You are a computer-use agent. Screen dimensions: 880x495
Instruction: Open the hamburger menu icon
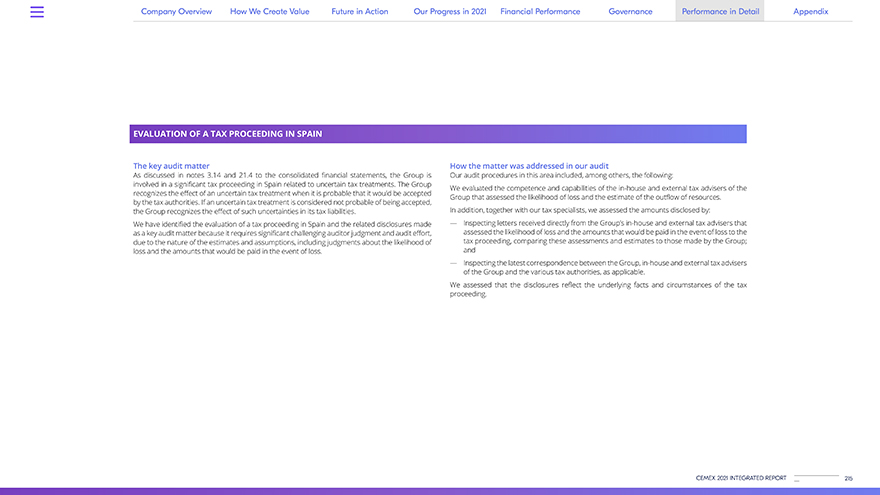(37, 12)
